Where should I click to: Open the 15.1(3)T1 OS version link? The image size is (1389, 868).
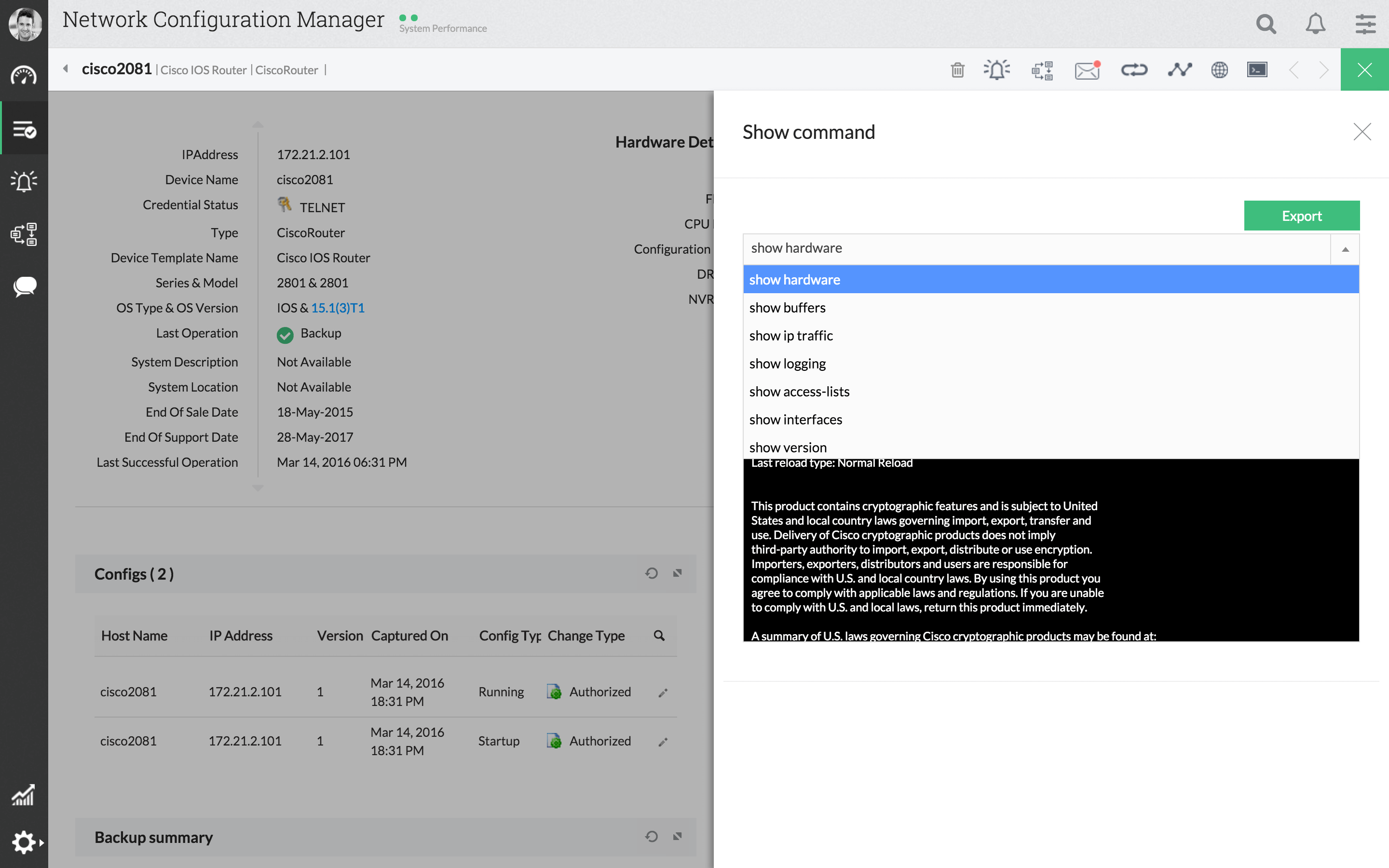click(338, 308)
